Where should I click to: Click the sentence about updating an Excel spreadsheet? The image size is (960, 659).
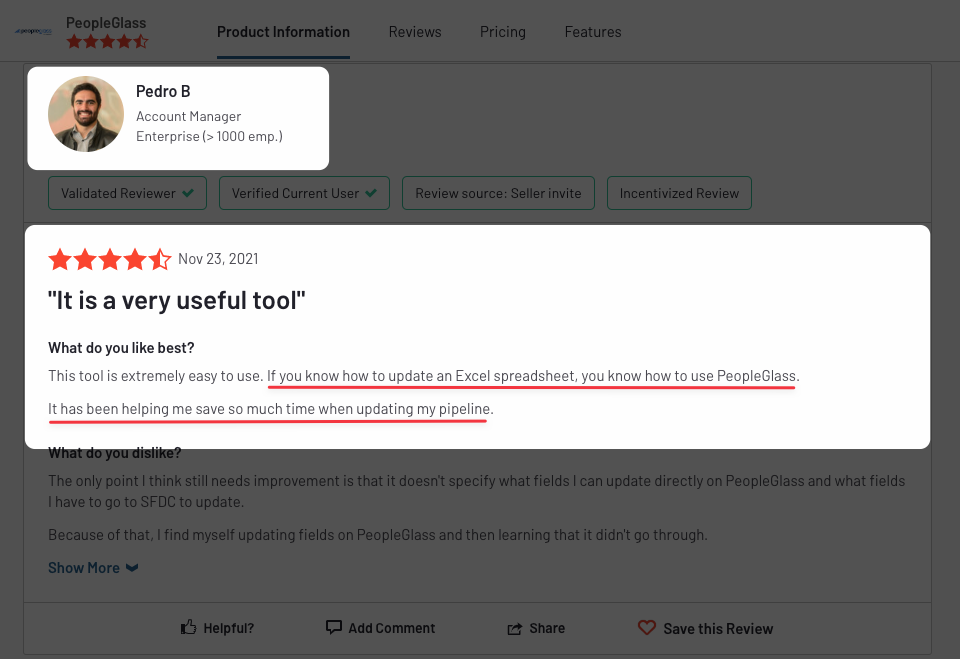tap(533, 375)
